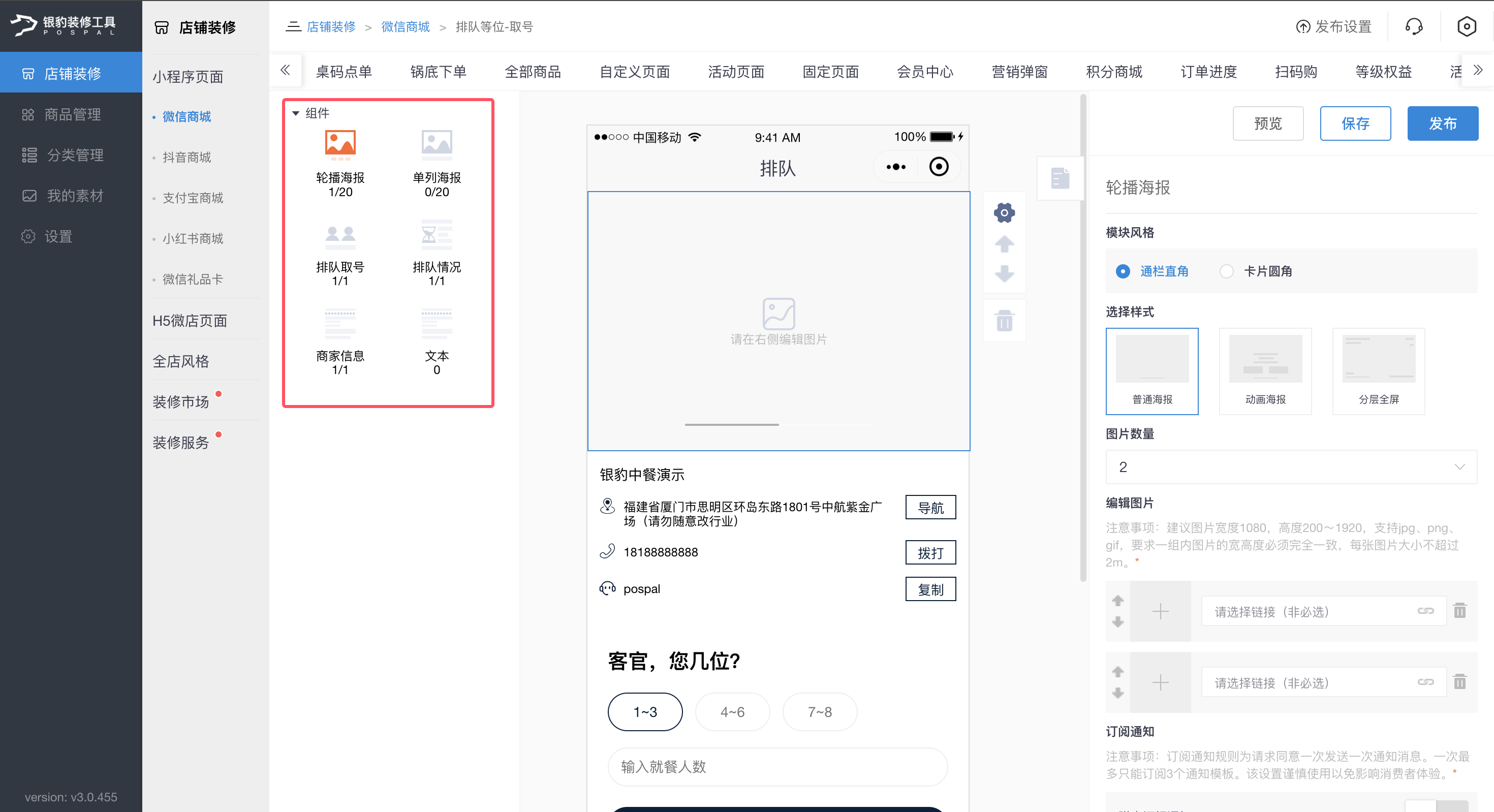1494x812 pixels.
Task: Add a 单列海报 single poster component
Action: [437, 164]
